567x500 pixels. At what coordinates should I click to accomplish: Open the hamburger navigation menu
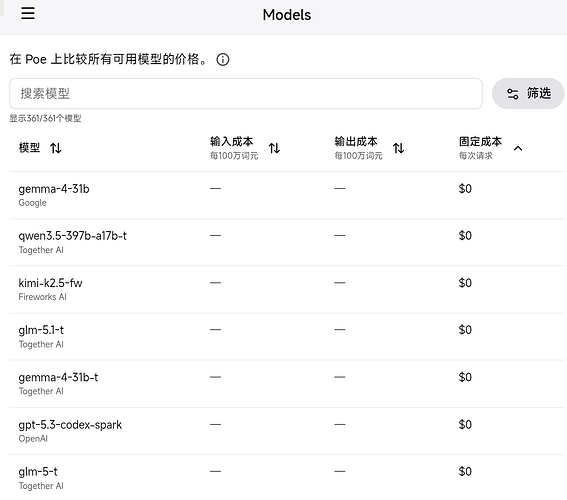tap(28, 13)
